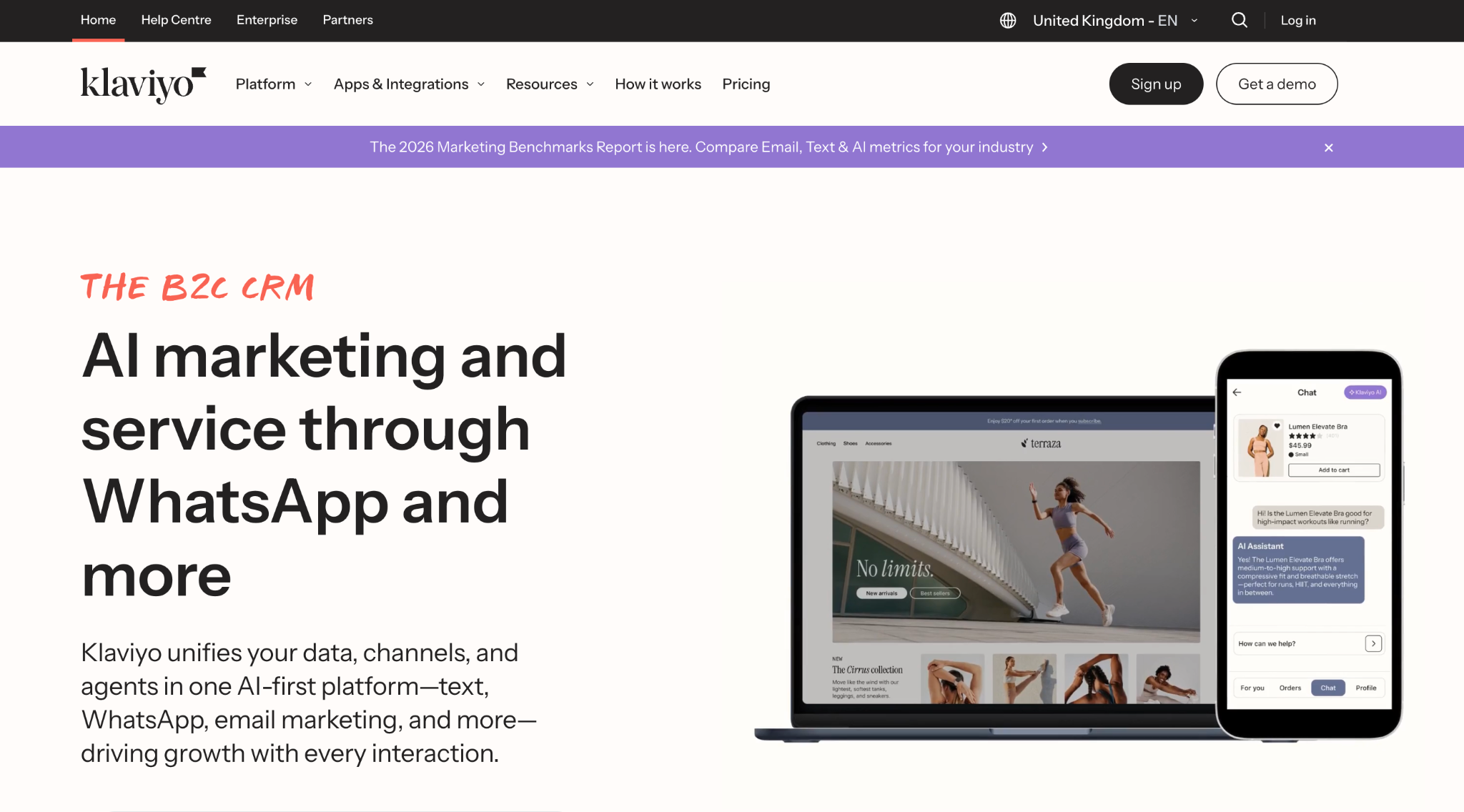This screenshot has height=812, width=1464.
Task: Open the Partners tab
Action: point(347,20)
